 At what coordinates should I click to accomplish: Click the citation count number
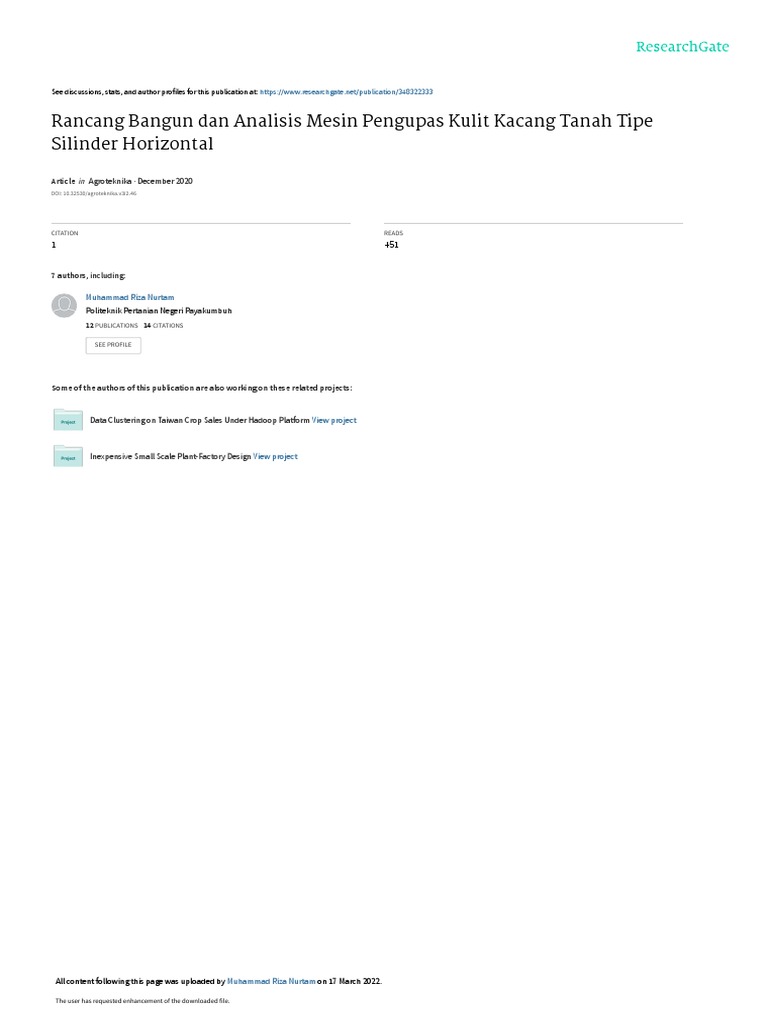54,245
